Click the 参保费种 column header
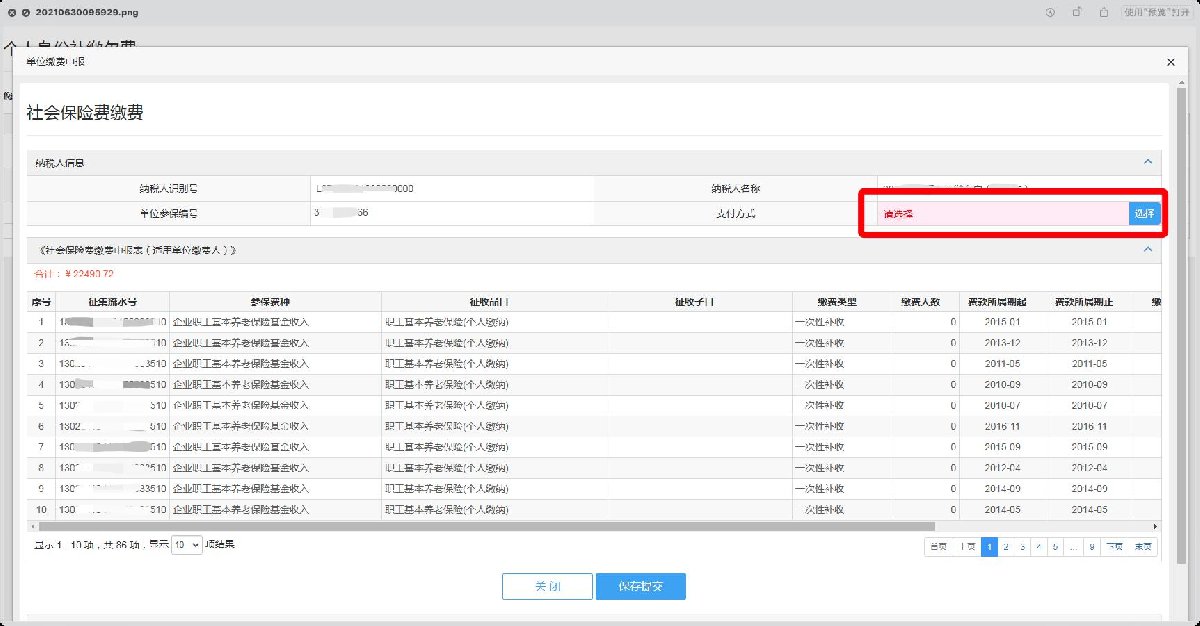The height and width of the screenshot is (626, 1200). pos(275,302)
